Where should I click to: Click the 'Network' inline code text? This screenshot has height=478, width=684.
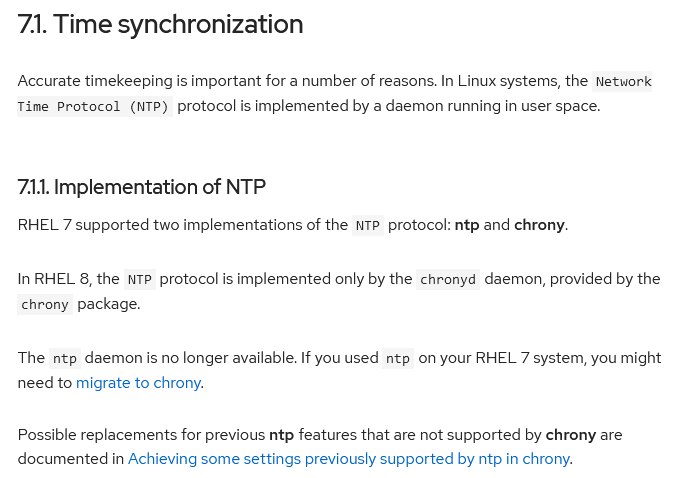[623, 82]
